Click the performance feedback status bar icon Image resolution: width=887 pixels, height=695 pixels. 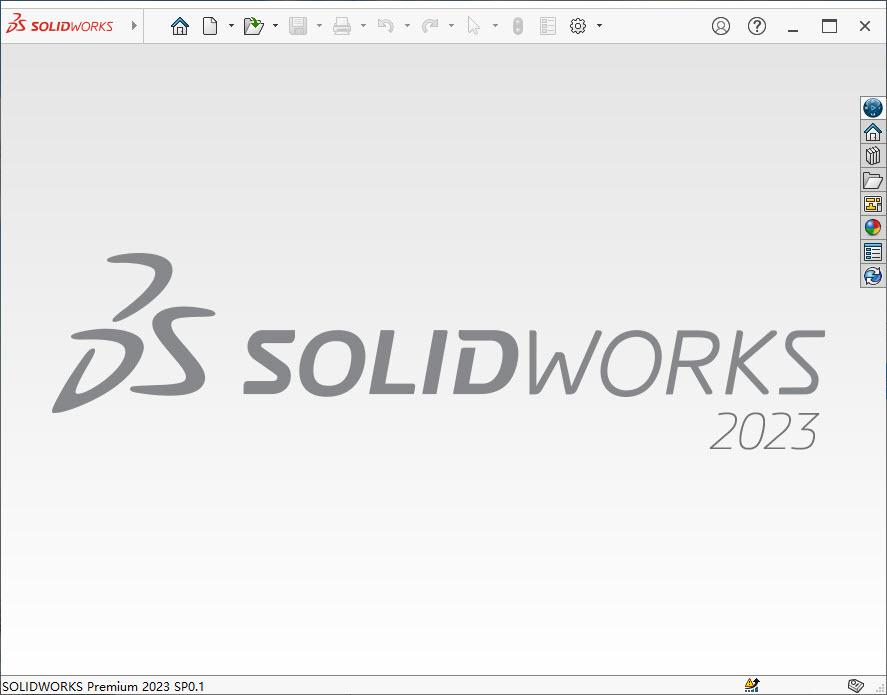(x=751, y=685)
